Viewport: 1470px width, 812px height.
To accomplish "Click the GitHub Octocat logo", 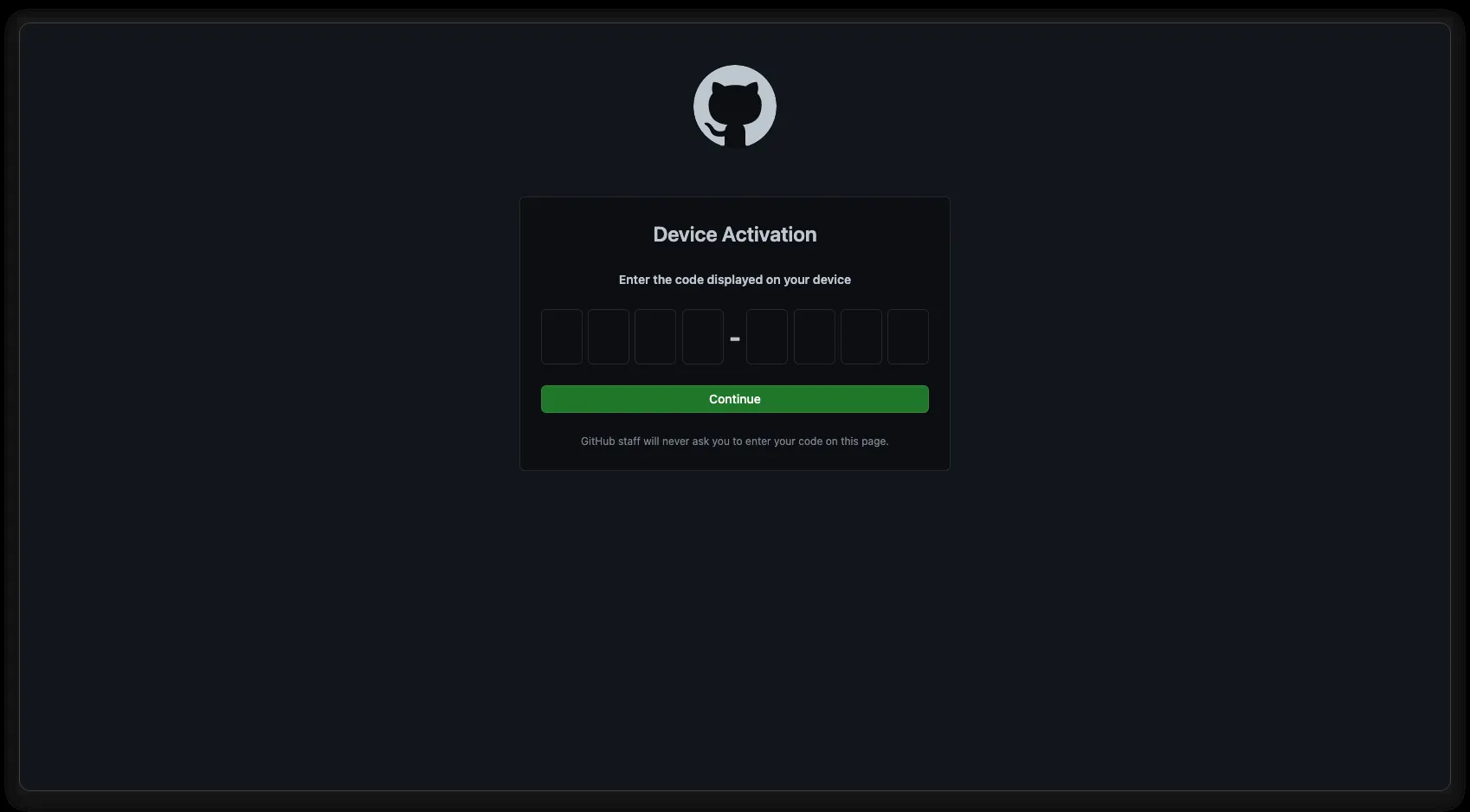I will [x=734, y=106].
